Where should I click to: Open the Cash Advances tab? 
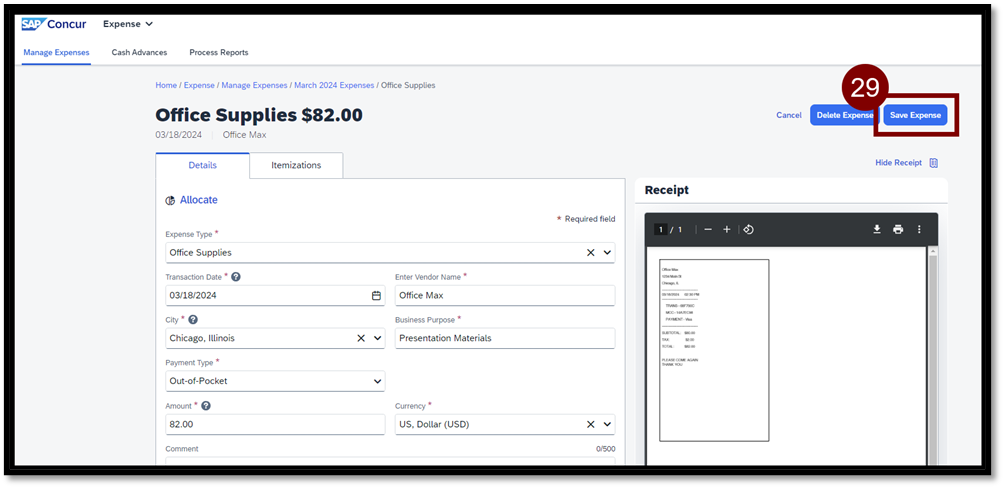[139, 52]
